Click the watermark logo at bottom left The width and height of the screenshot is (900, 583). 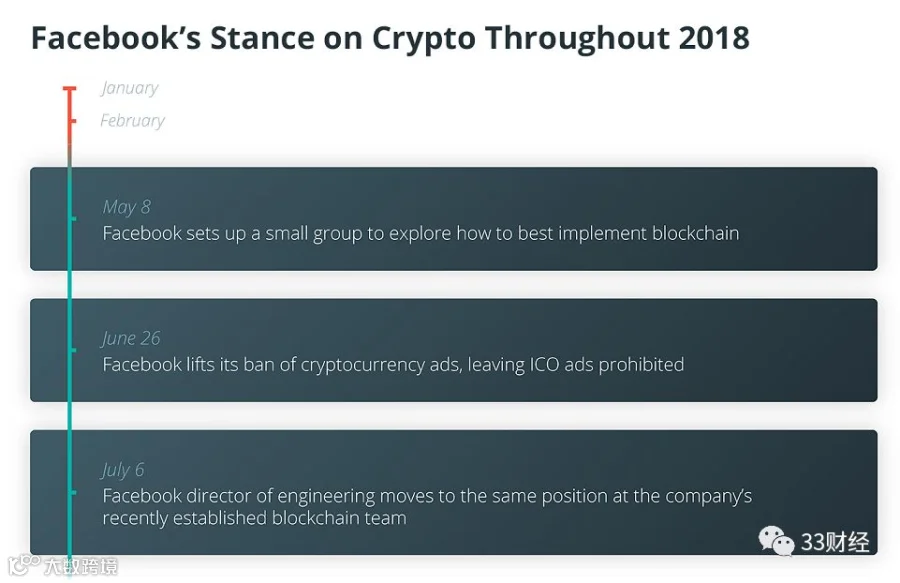pos(24,565)
